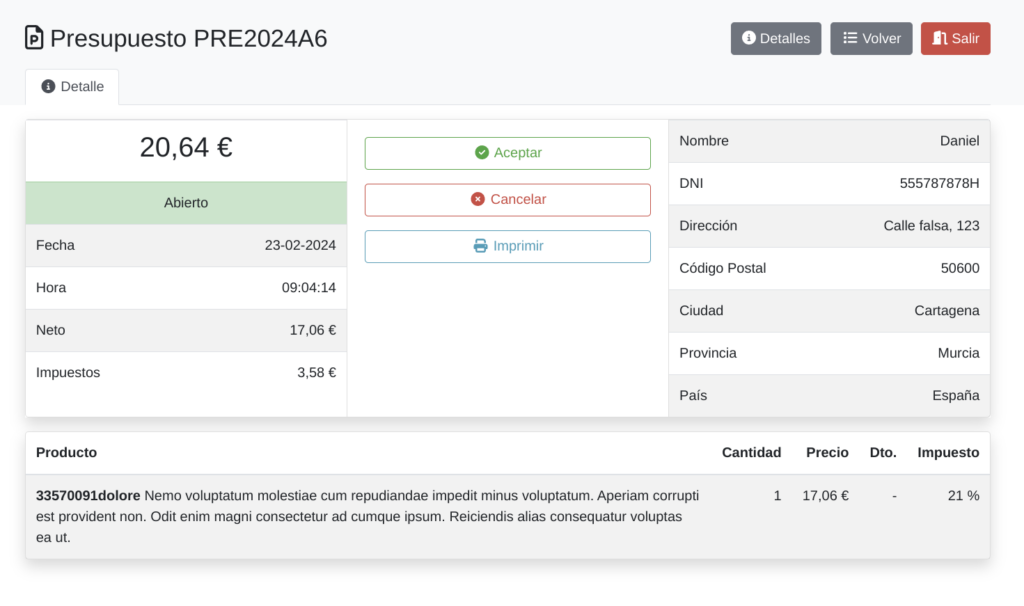Viewport: 1024px width, 606px height.
Task: Click the 20,64 € total amount
Action: pos(186,148)
